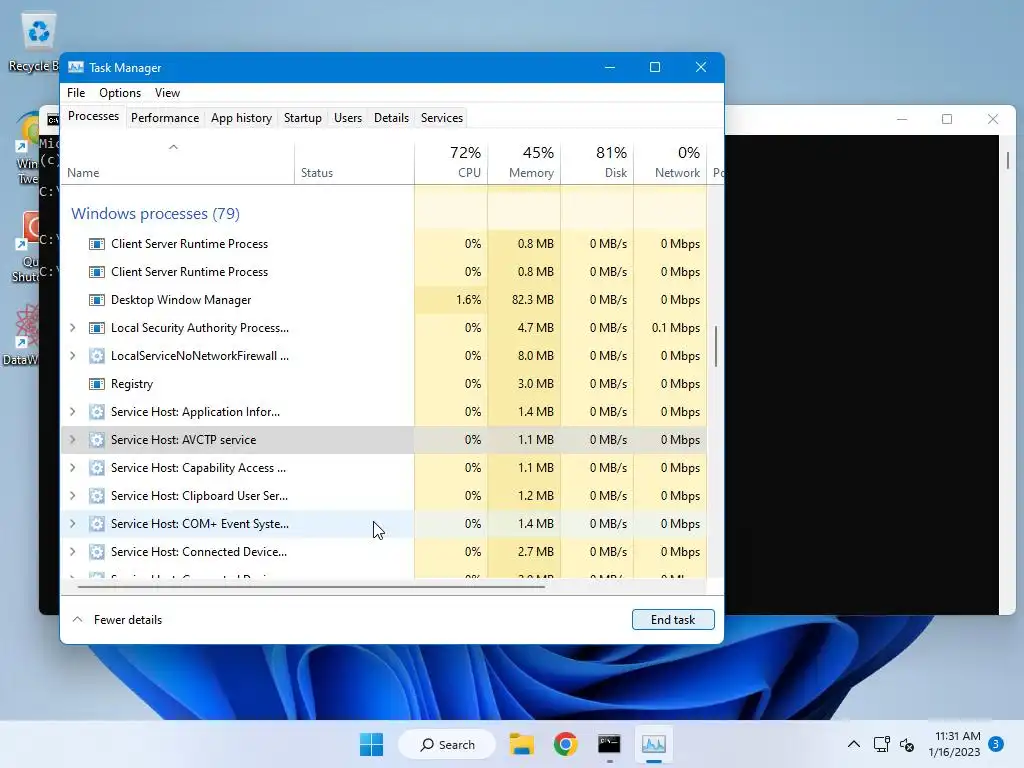Select the Desktop Window Manager row
Image resolution: width=1024 pixels, height=768 pixels.
point(384,300)
